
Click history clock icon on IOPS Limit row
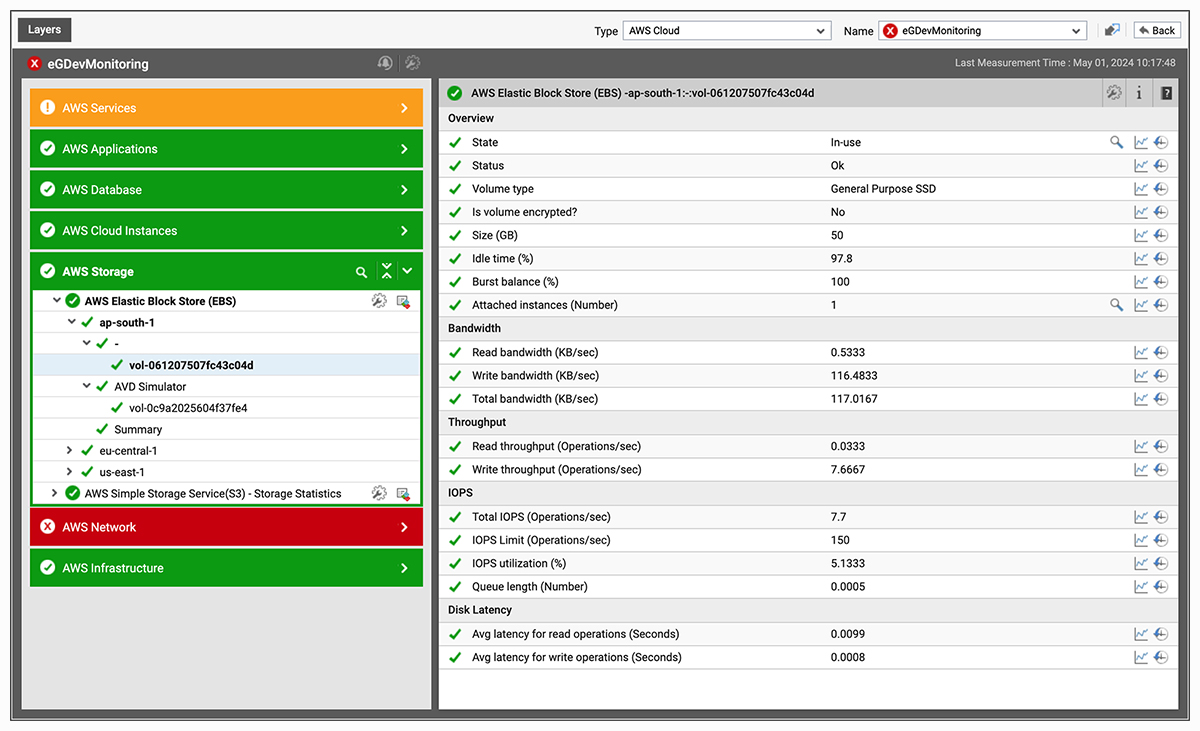click(x=1161, y=540)
